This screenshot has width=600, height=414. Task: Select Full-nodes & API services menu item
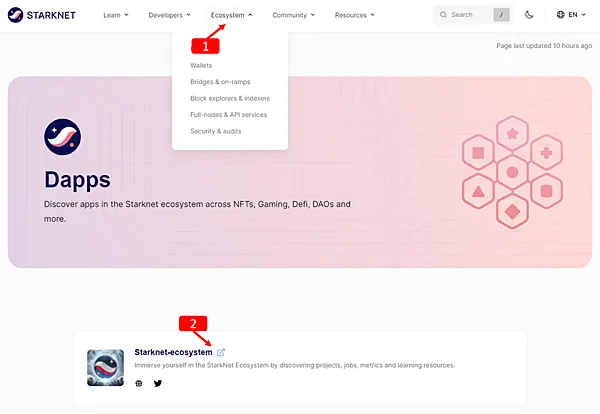[228, 115]
